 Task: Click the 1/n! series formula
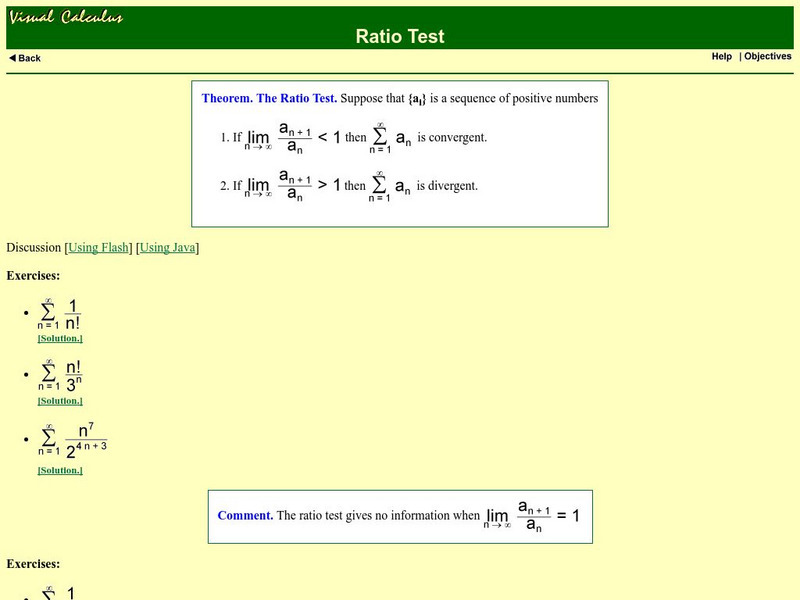point(59,314)
